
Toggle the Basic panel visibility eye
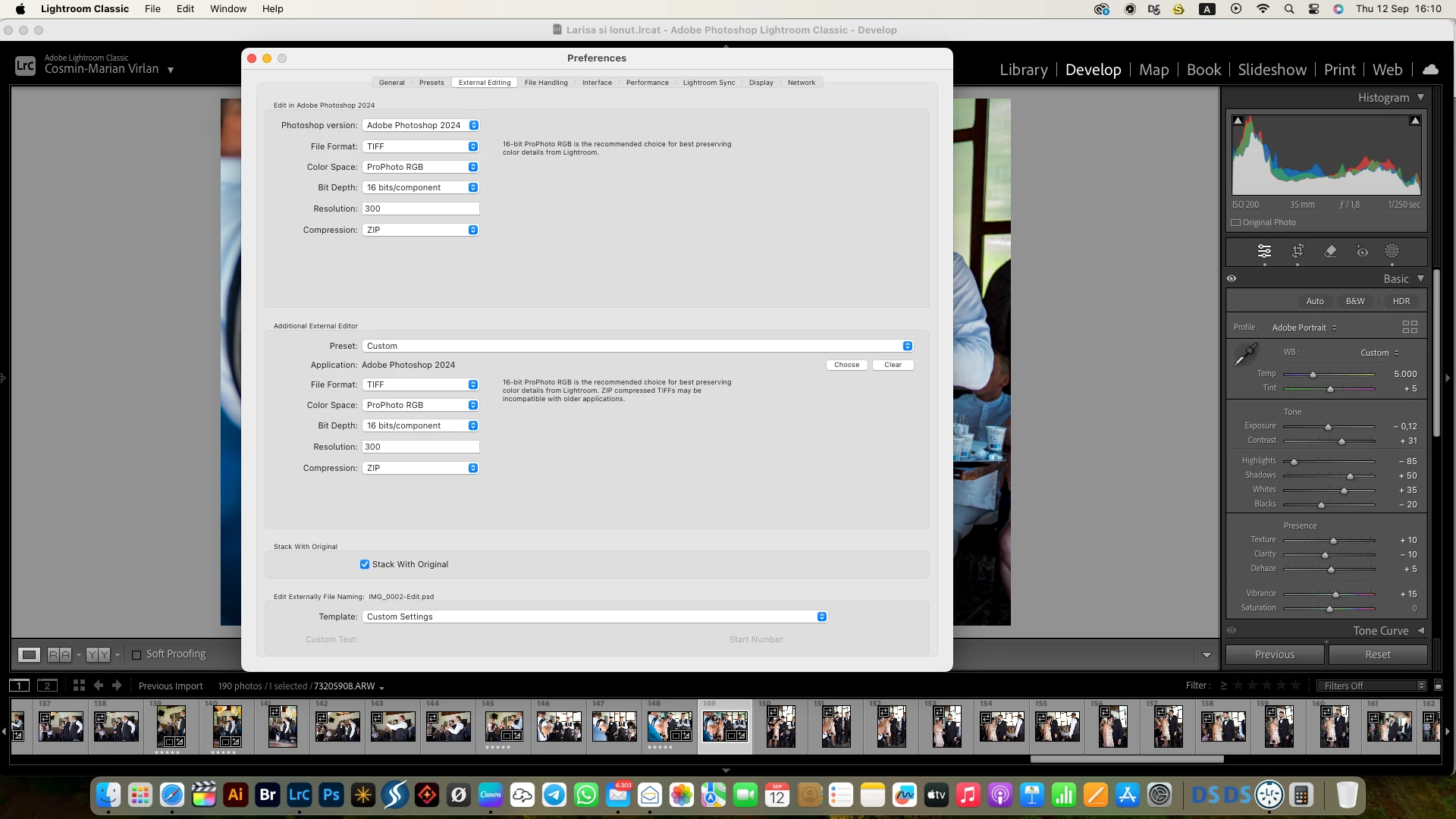(1232, 278)
